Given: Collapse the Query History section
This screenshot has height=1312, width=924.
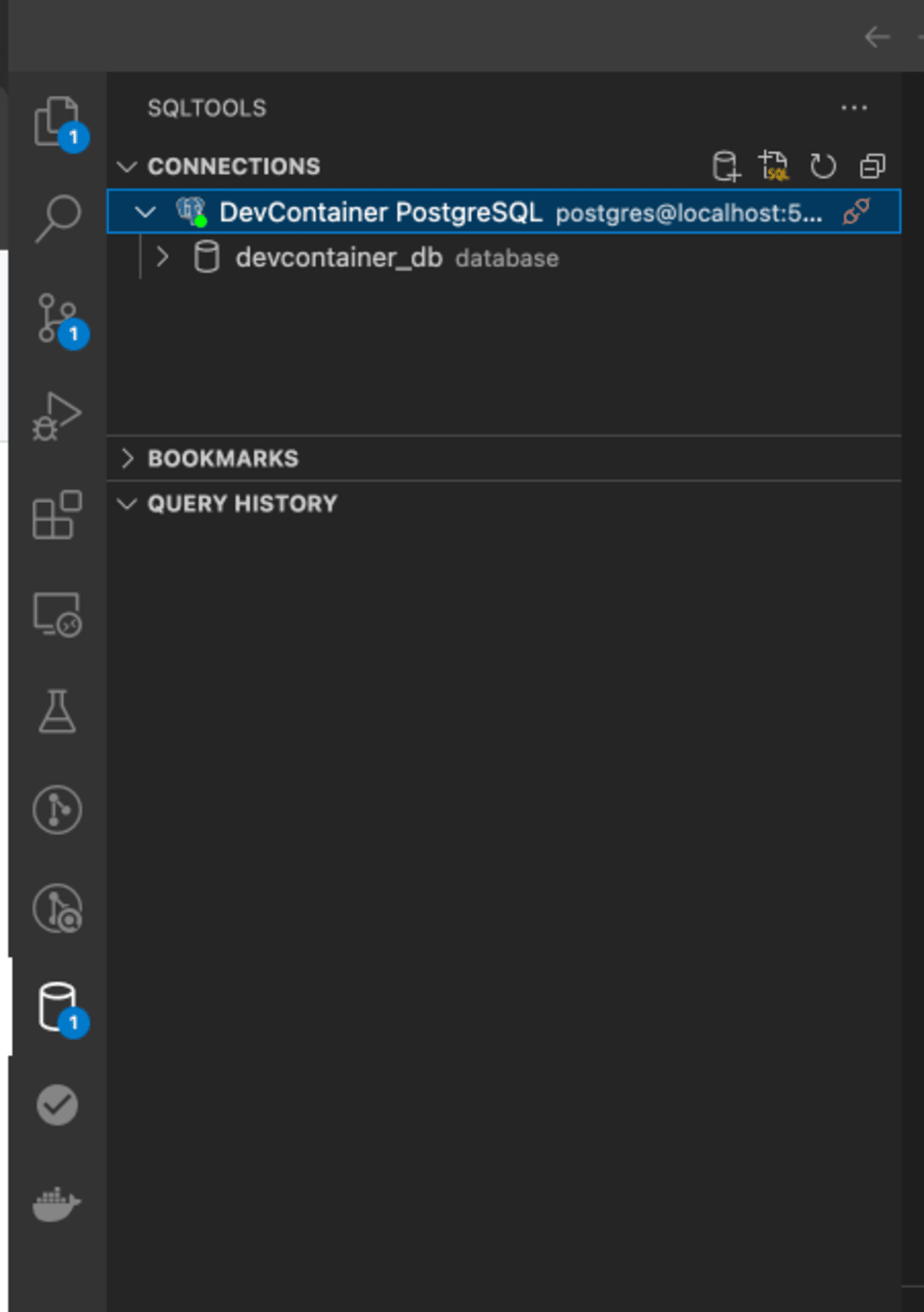Looking at the screenshot, I should tap(127, 504).
